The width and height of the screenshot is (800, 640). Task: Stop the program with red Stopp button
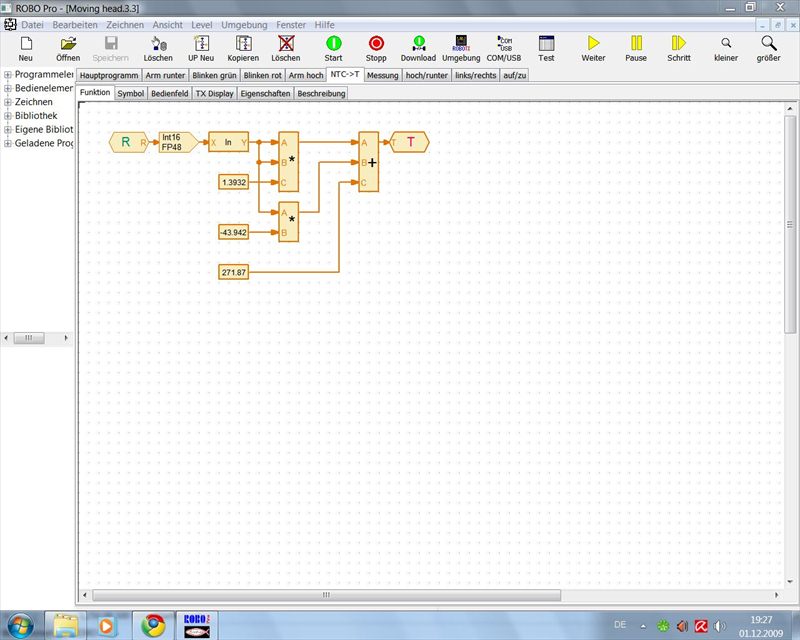376,49
